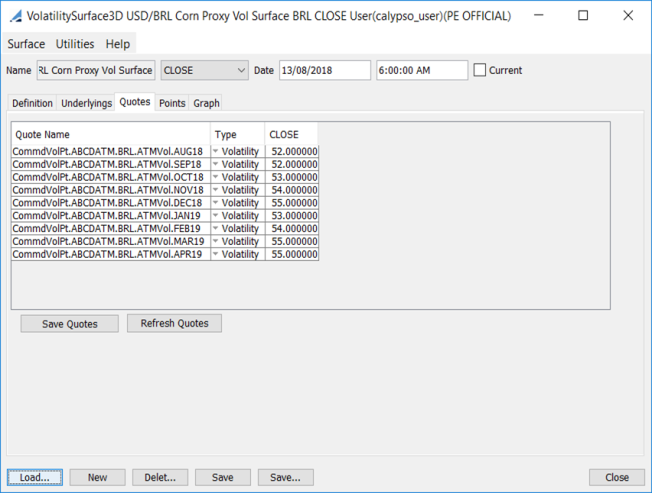Click the Delet... button
Viewport: 652px width, 493px height.
[x=160, y=477]
